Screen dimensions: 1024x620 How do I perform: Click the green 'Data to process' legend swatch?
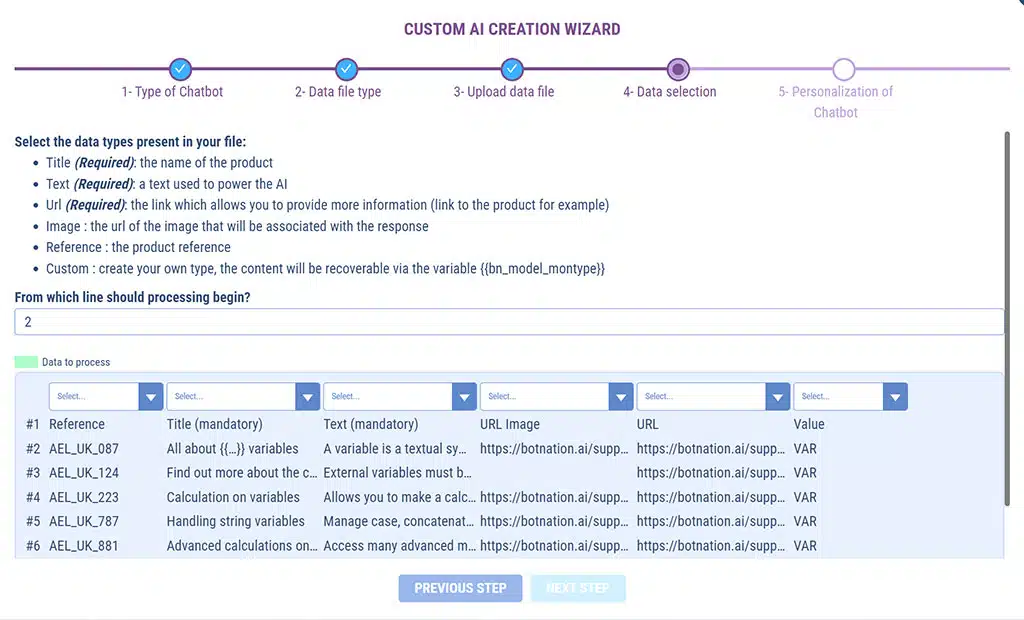[x=27, y=362]
